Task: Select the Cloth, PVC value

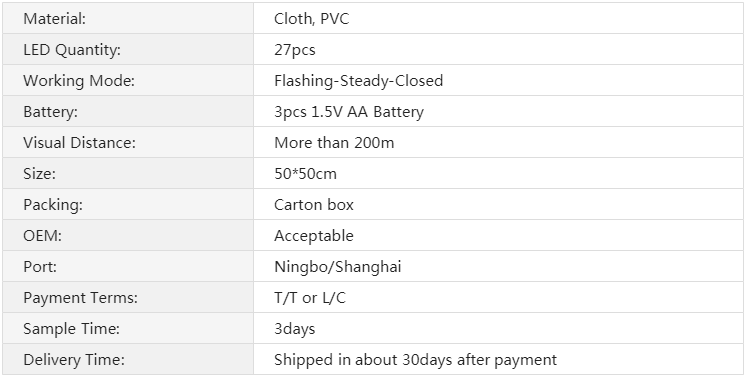Action: tap(312, 19)
